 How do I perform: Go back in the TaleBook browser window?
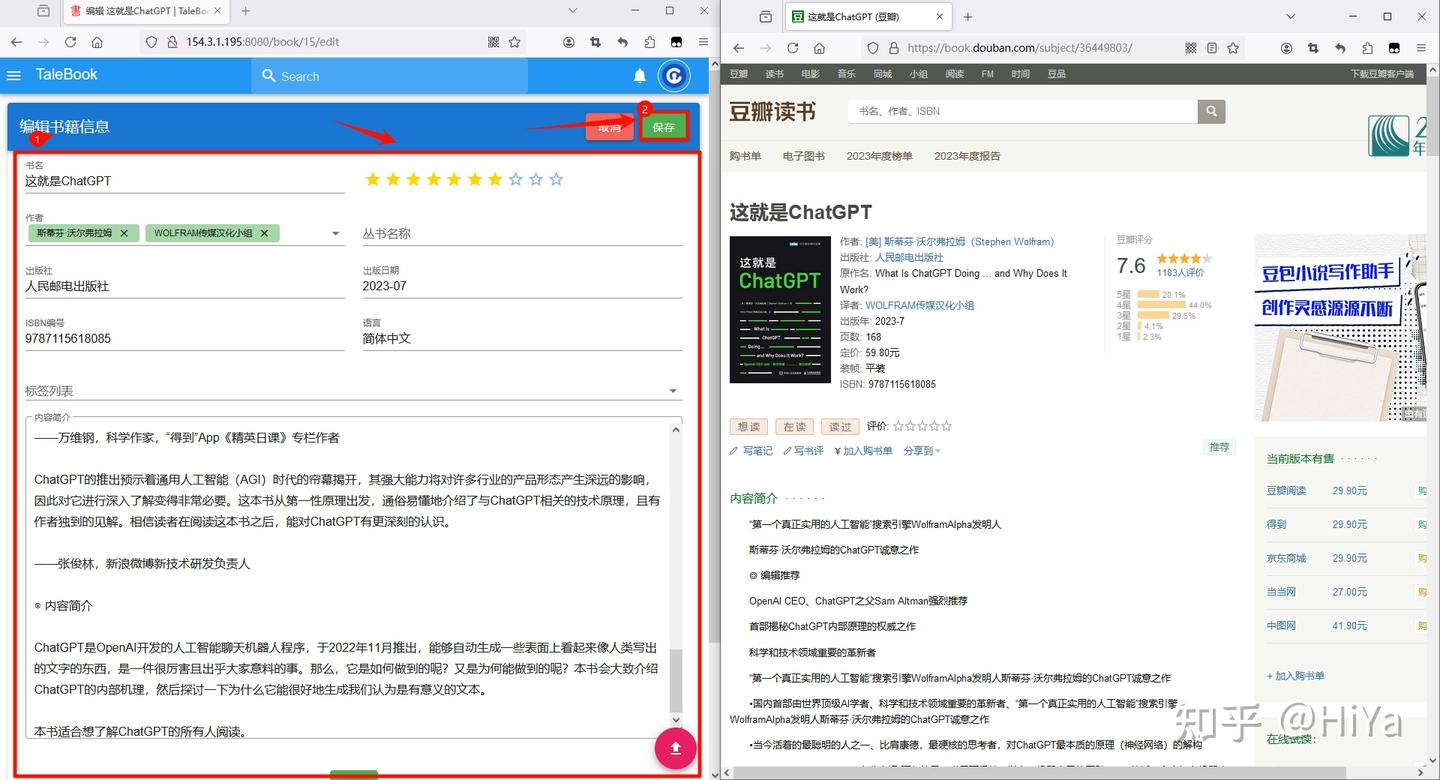(16, 42)
